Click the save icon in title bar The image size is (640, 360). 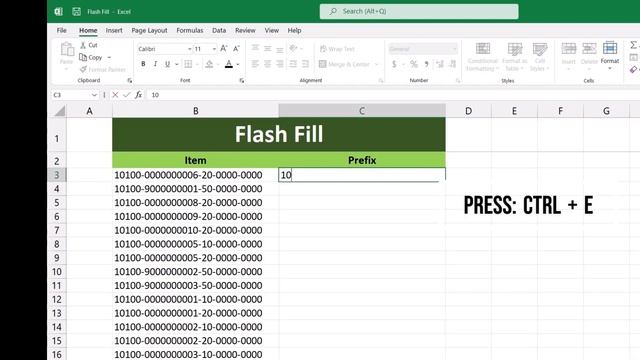pyautogui.click(x=76, y=11)
